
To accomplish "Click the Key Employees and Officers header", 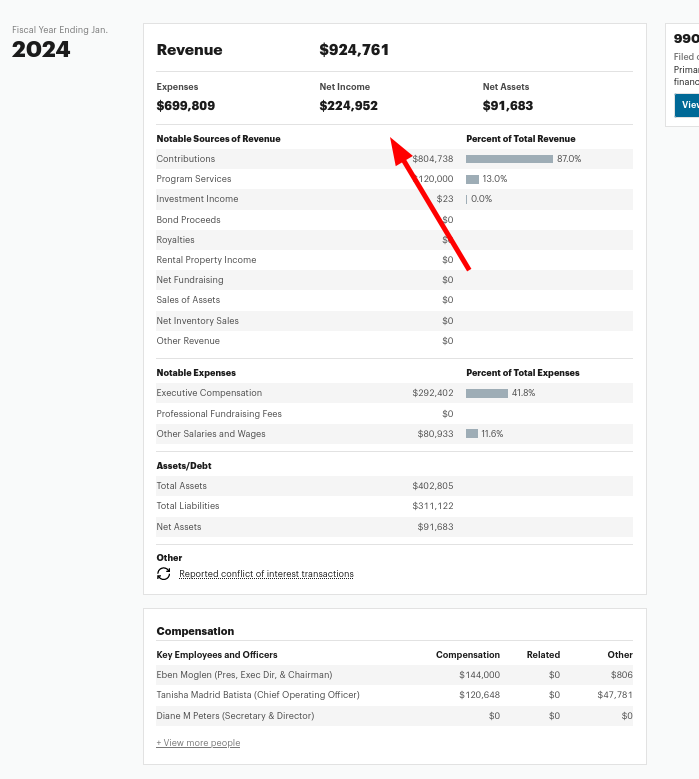I will click(217, 655).
